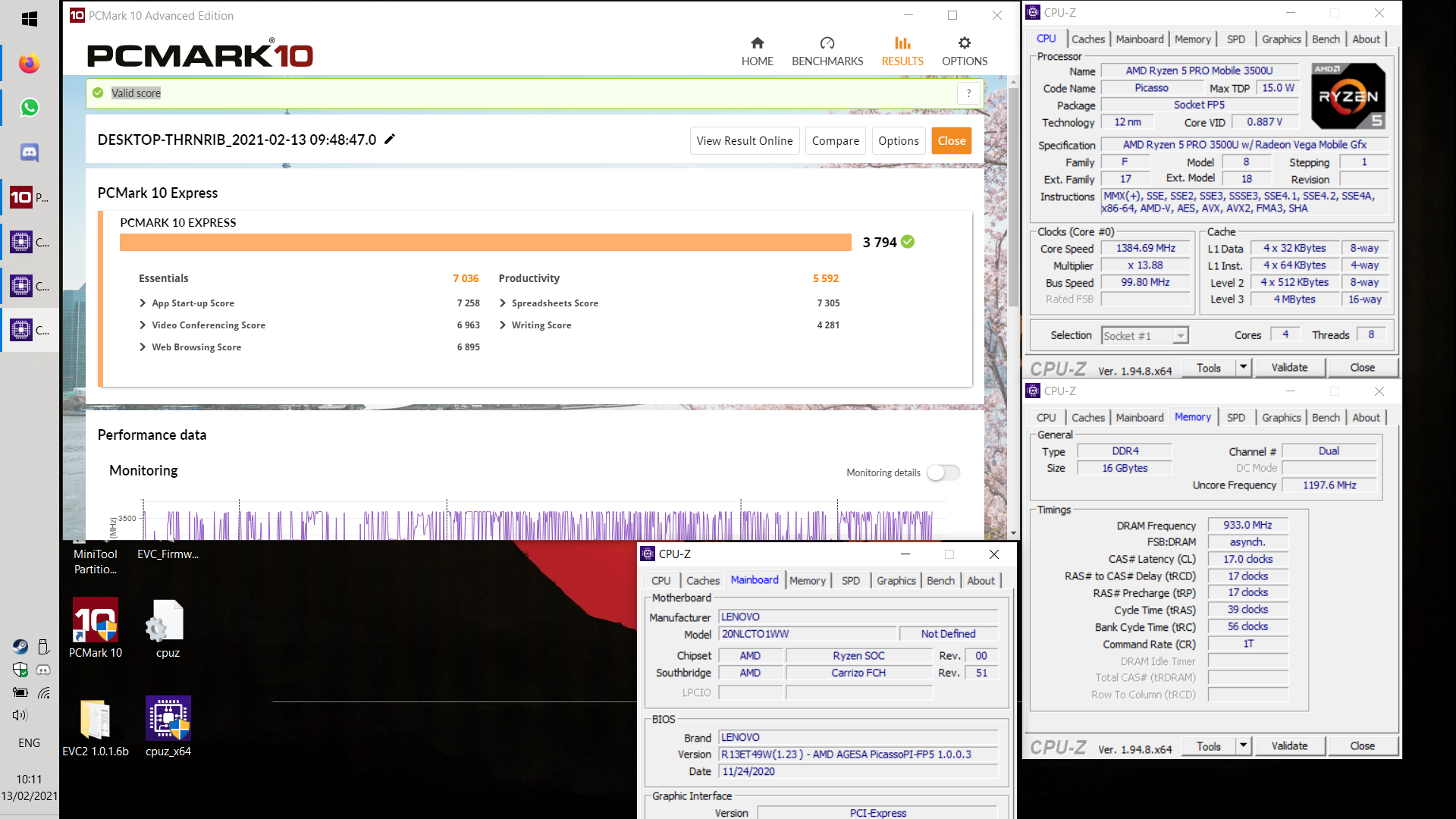Click the Options button beside Compare
1456x819 pixels.
(899, 140)
